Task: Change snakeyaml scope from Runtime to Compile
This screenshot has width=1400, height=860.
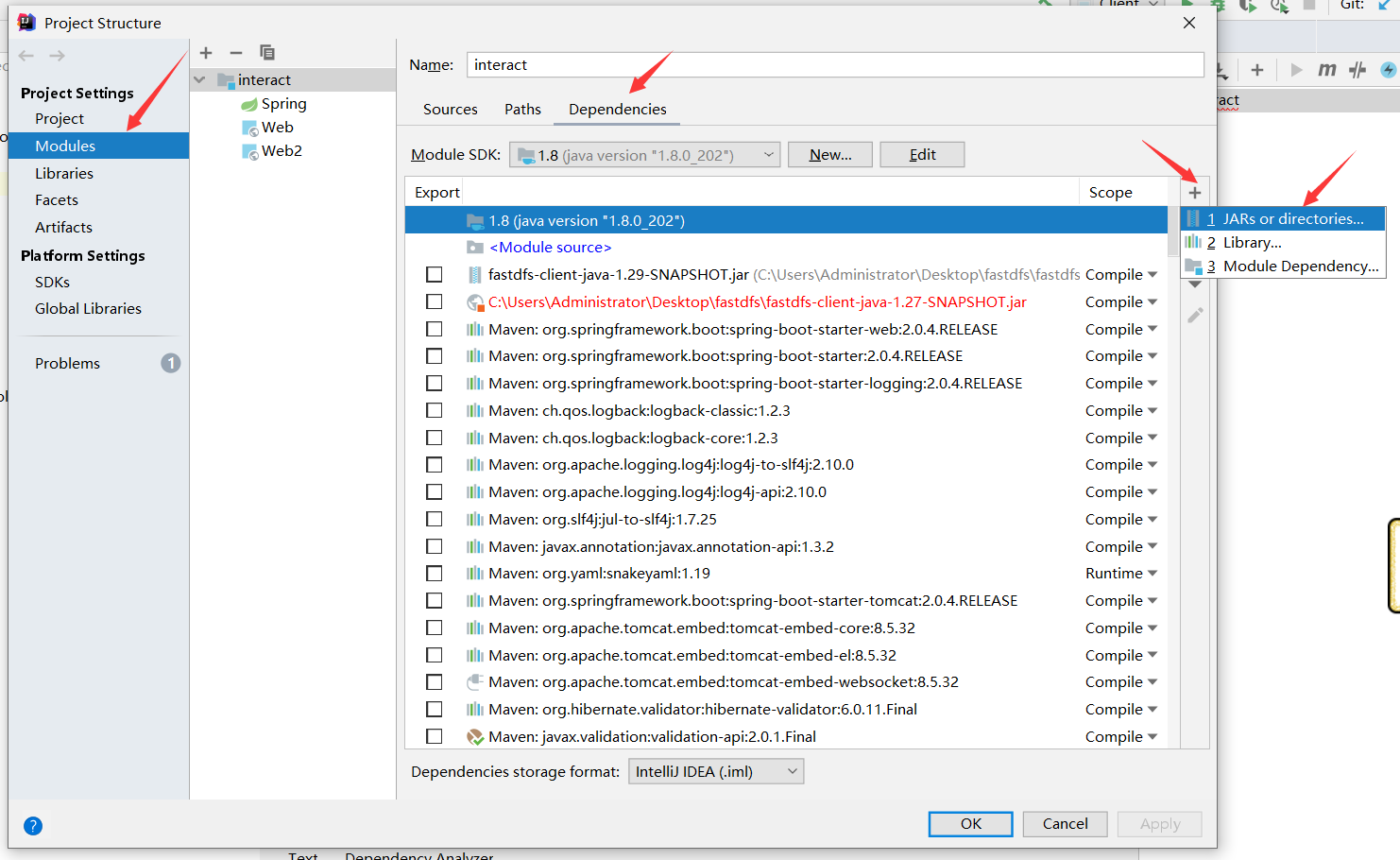Action: (1122, 573)
